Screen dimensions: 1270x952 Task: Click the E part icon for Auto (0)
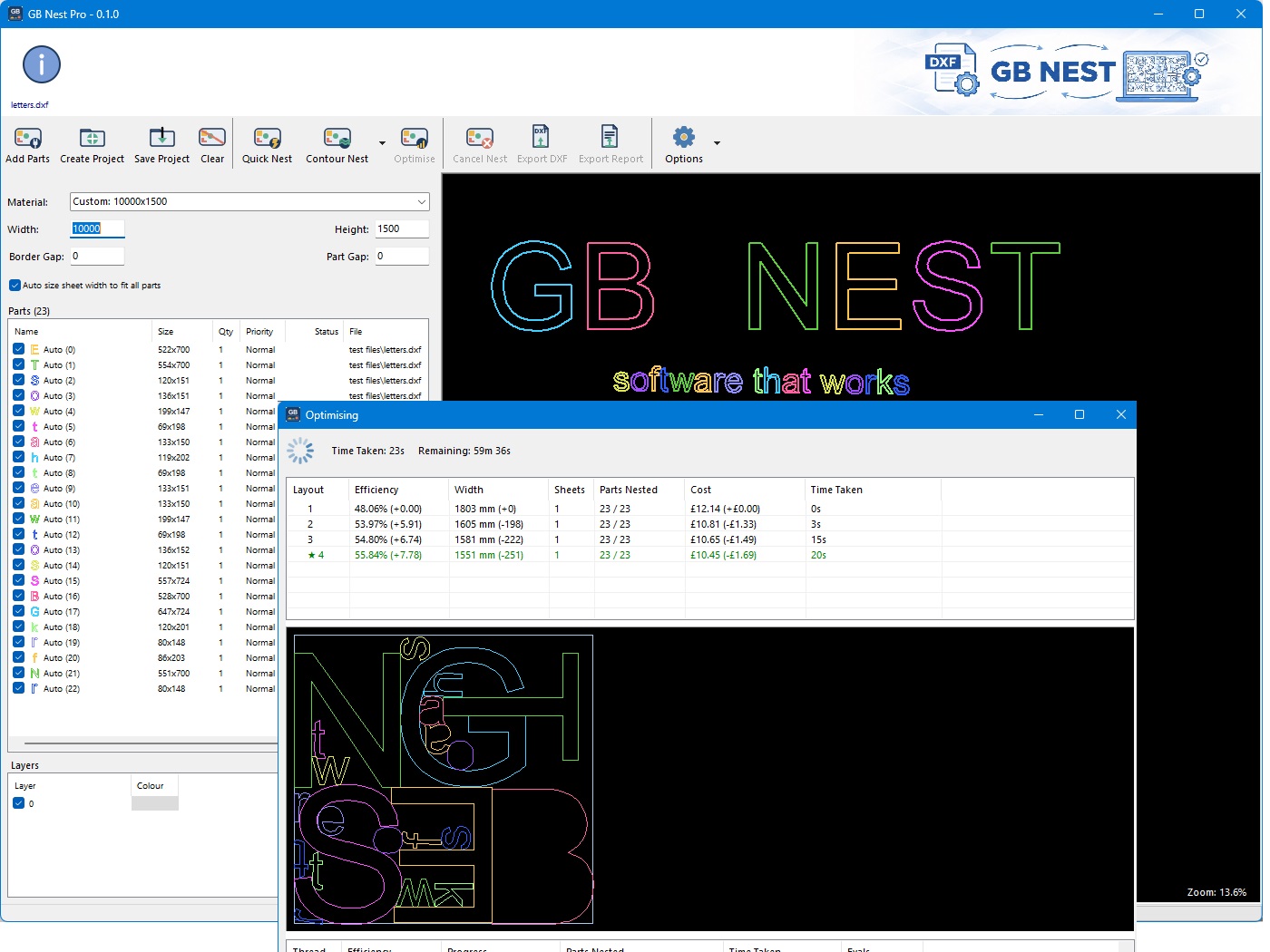[x=34, y=350]
